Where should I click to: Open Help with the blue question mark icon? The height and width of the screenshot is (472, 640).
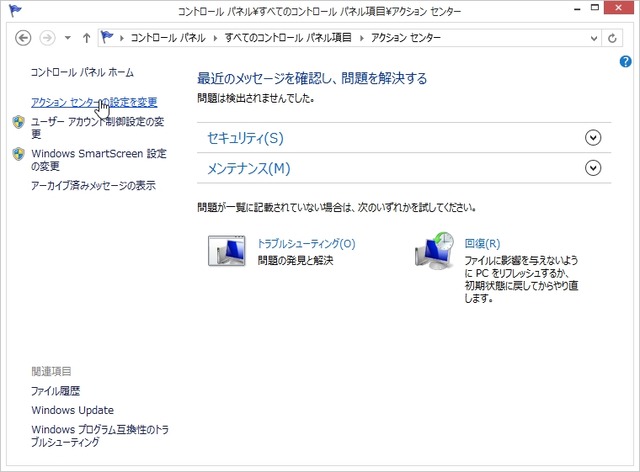pyautogui.click(x=625, y=62)
